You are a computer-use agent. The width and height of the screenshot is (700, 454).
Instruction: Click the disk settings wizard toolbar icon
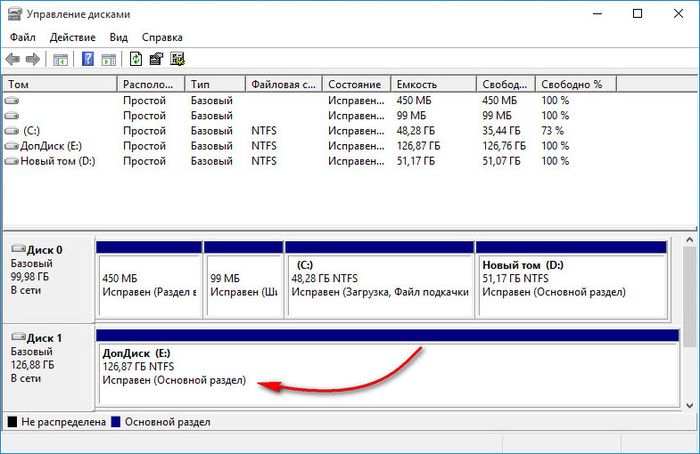pyautogui.click(x=177, y=59)
